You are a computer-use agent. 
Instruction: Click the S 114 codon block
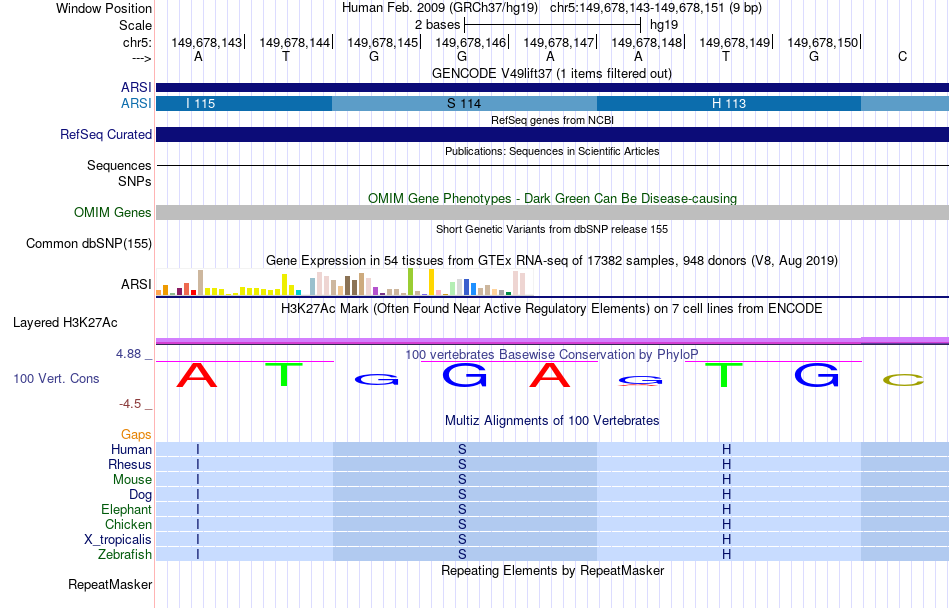[x=465, y=104]
